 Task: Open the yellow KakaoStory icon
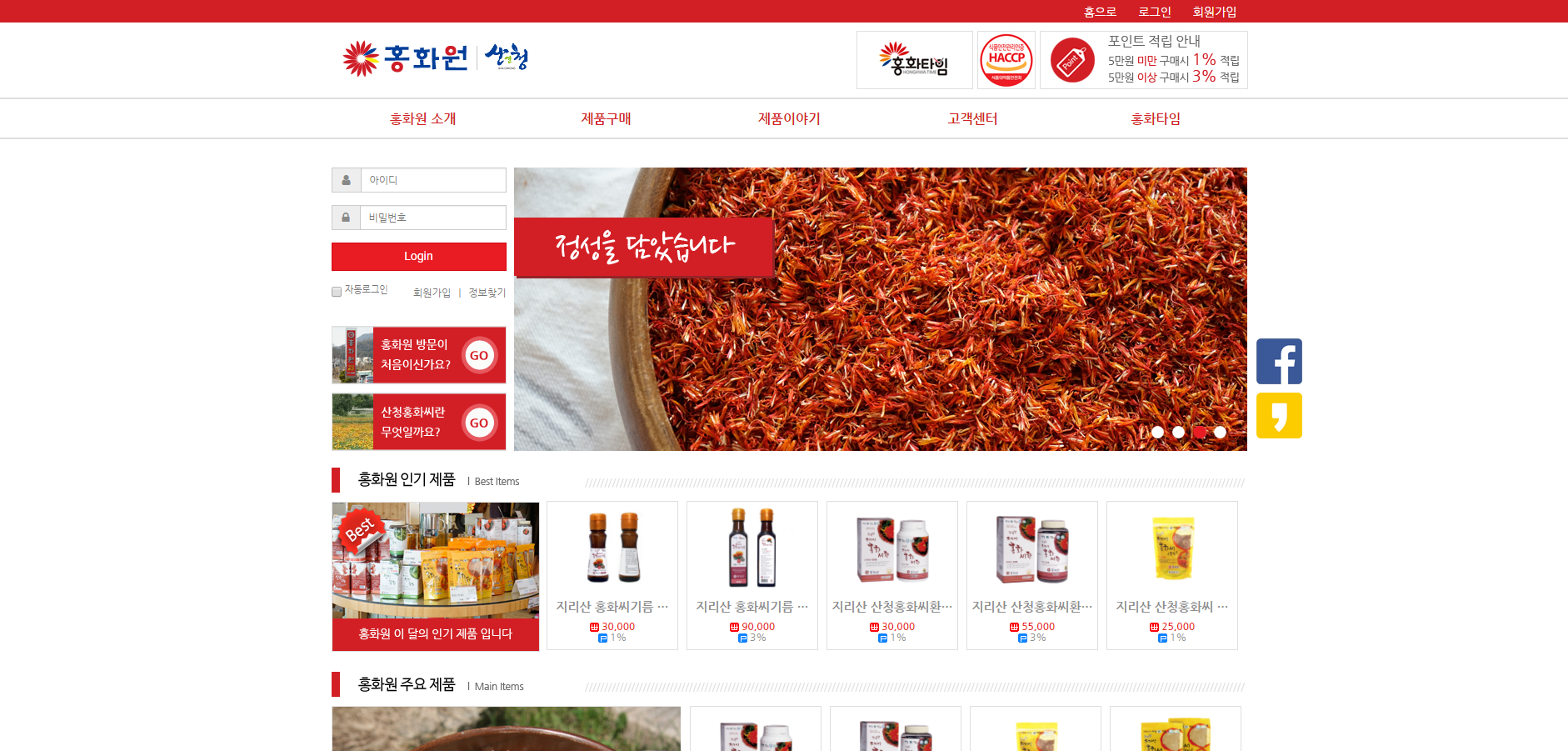1279,415
